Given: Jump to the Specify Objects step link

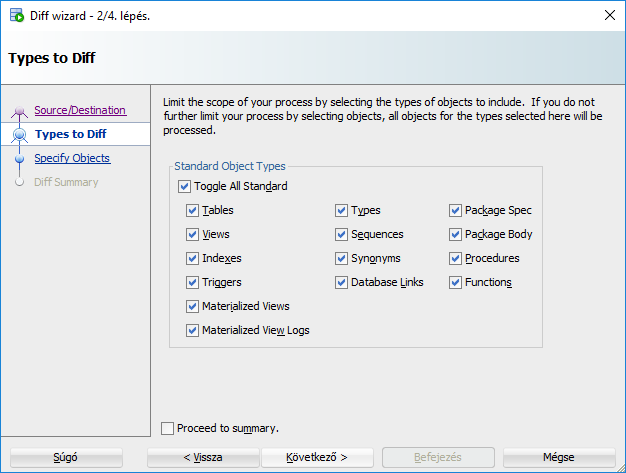Looking at the screenshot, I should [72, 158].
